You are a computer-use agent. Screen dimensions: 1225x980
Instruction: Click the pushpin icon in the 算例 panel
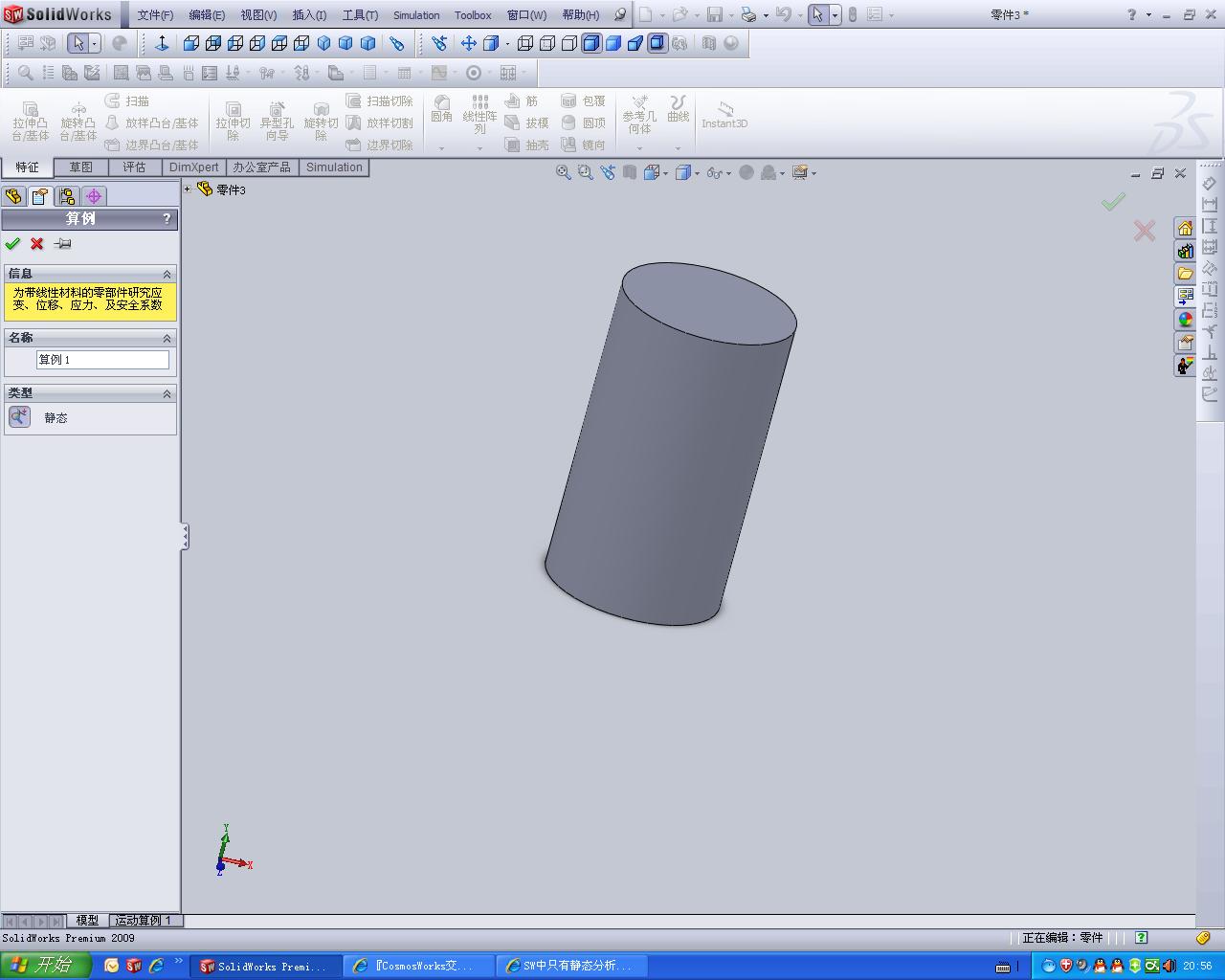point(63,244)
